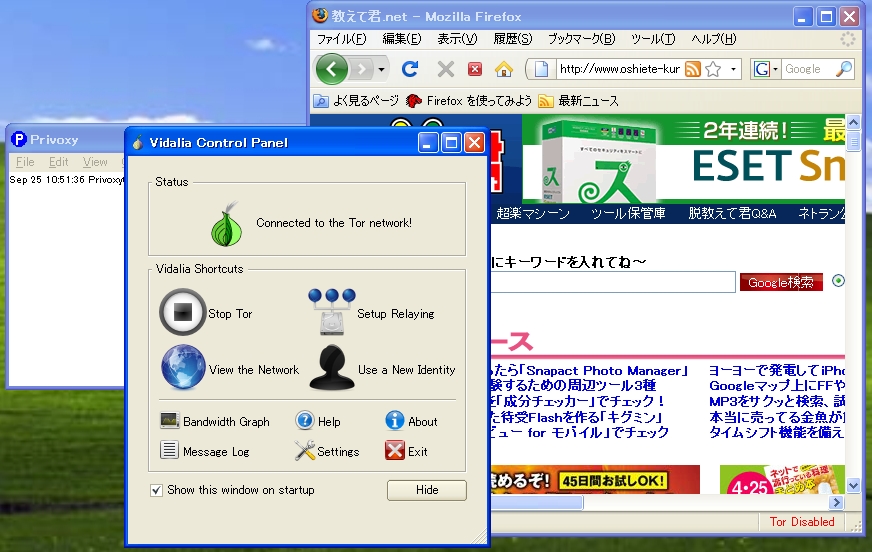Viewport: 872px width, 552px height.
Task: Open the ツール(T) menu in Firefox
Action: click(x=653, y=39)
